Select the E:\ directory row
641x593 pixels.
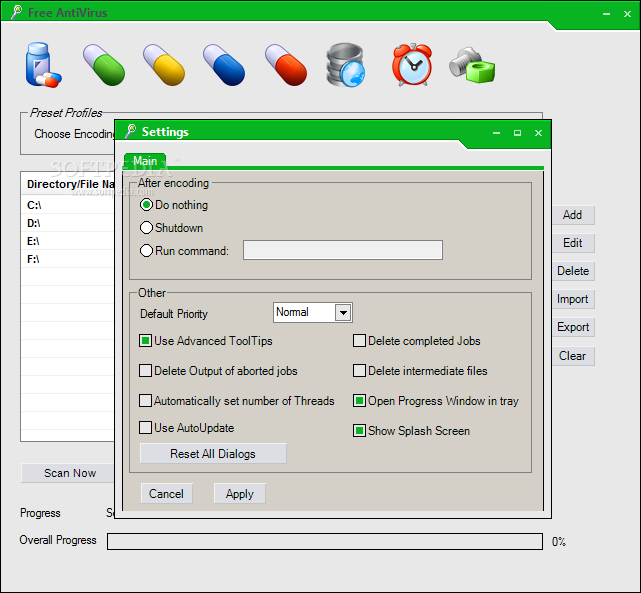67,241
